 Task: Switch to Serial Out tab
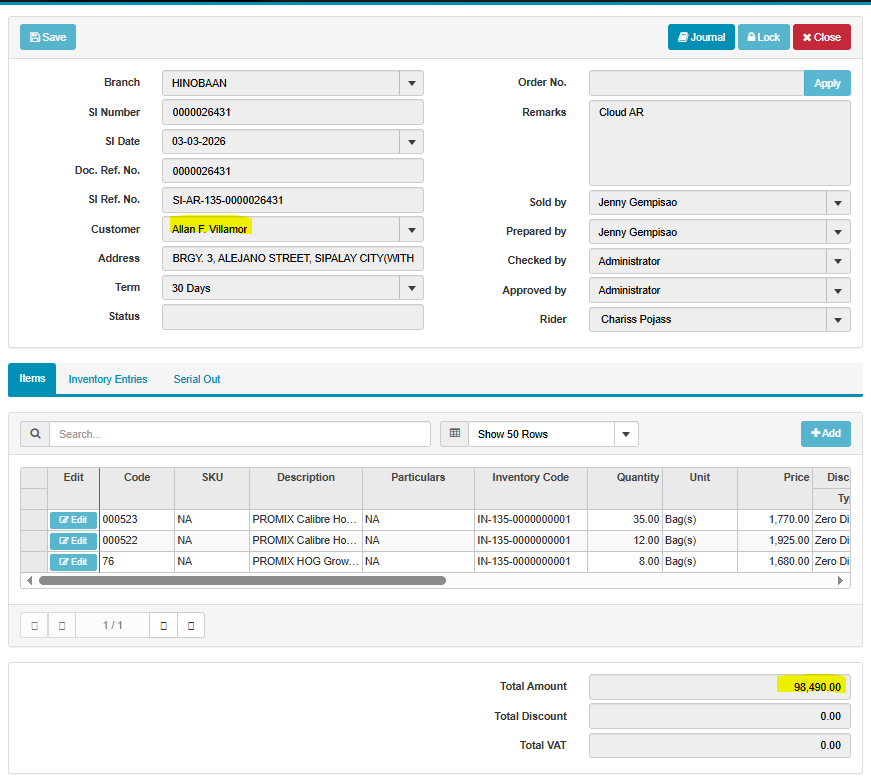[x=197, y=379]
